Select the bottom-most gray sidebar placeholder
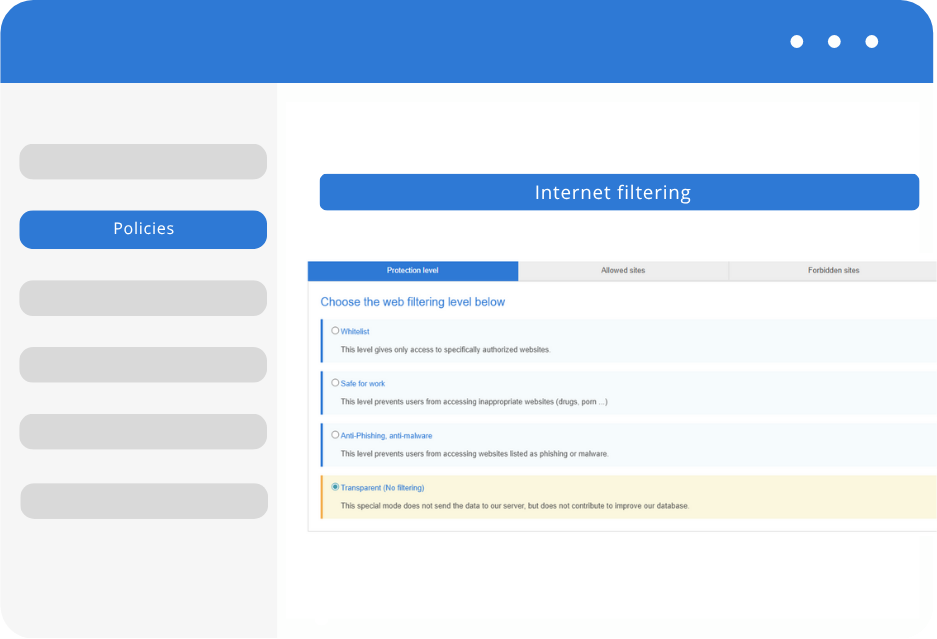Image resolution: width=937 pixels, height=639 pixels. 144,501
